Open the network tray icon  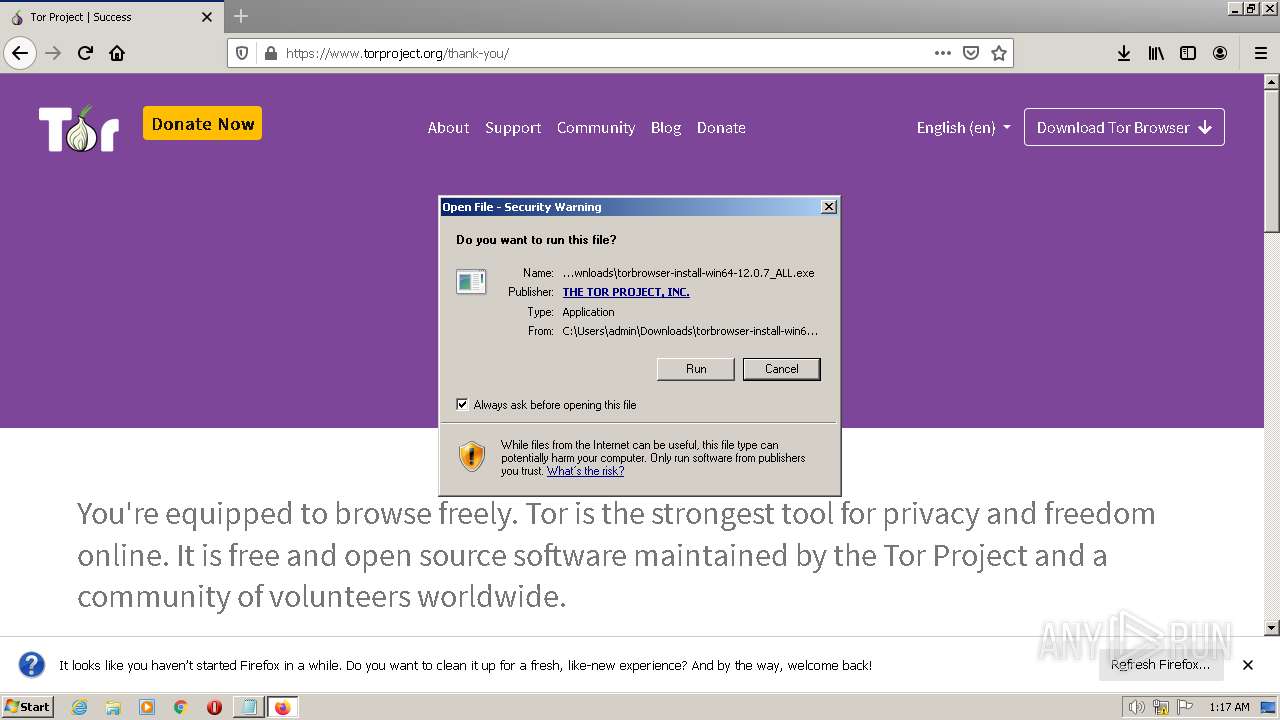coord(1160,707)
